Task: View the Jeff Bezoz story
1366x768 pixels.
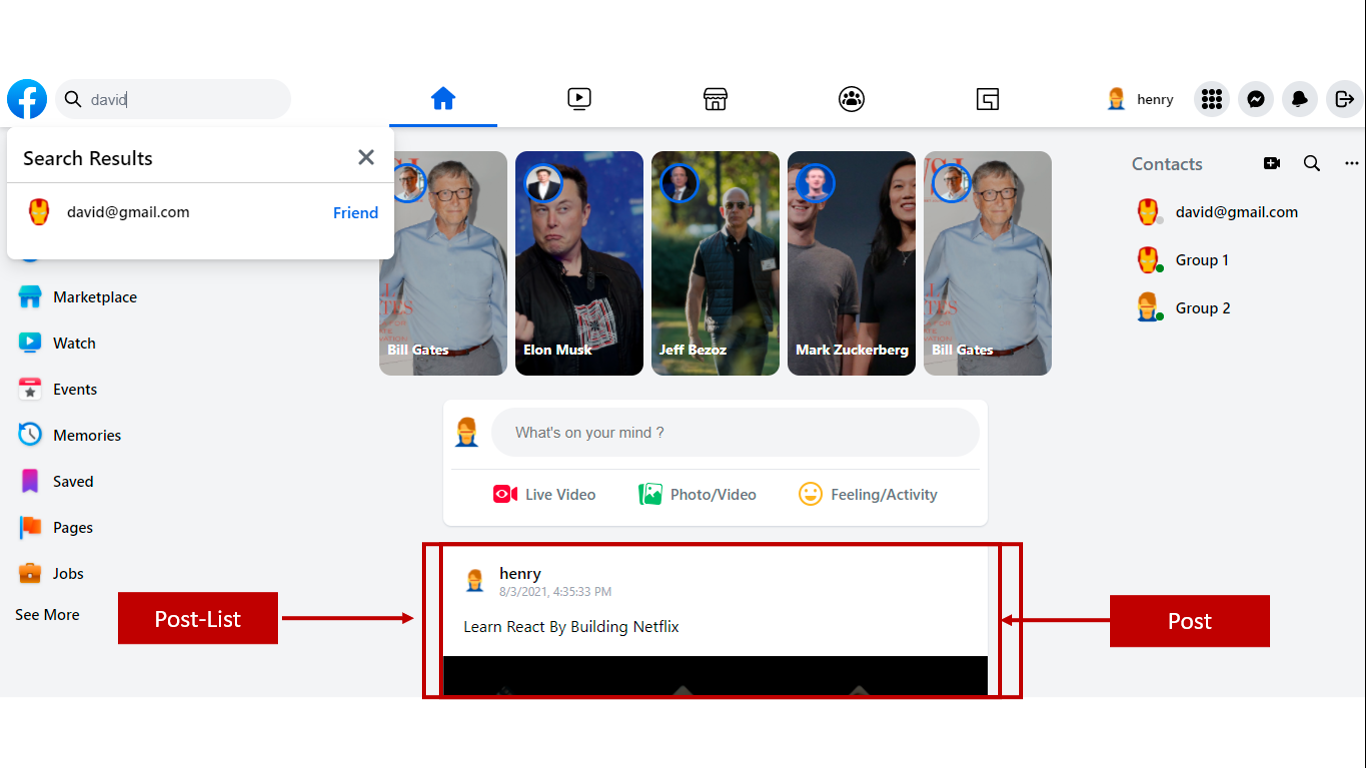Action: point(715,263)
